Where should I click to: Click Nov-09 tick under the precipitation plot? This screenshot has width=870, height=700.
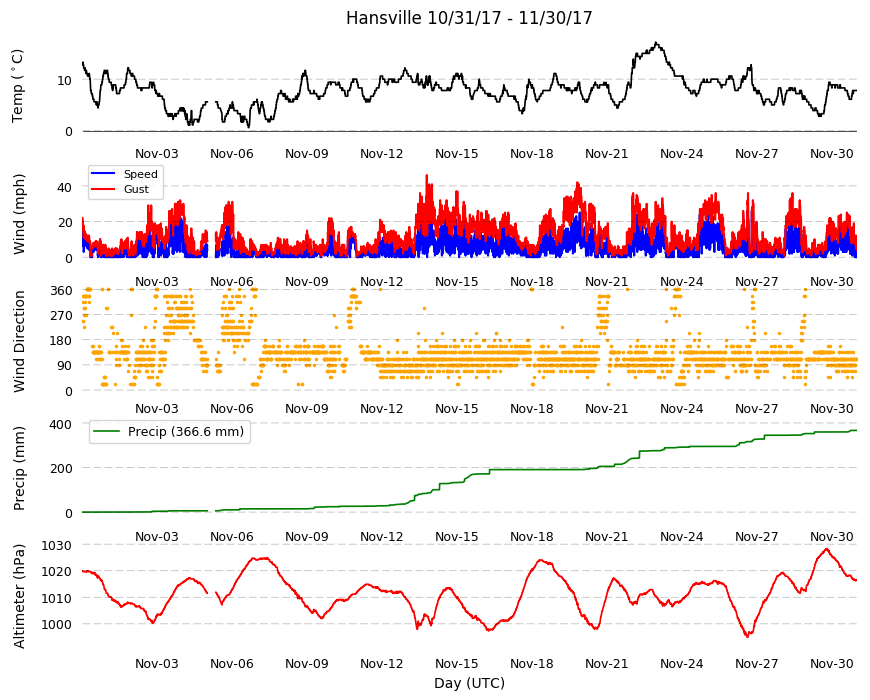[306, 536]
